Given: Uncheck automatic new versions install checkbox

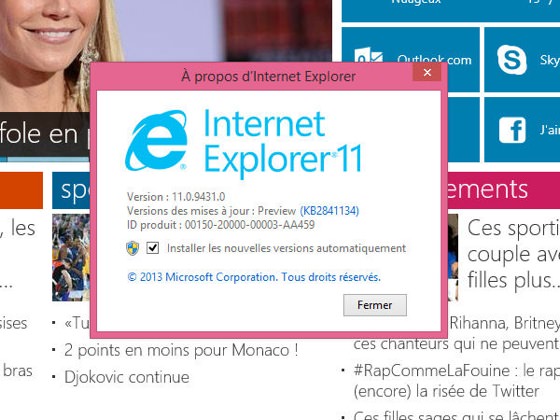Looking at the screenshot, I should point(152,248).
